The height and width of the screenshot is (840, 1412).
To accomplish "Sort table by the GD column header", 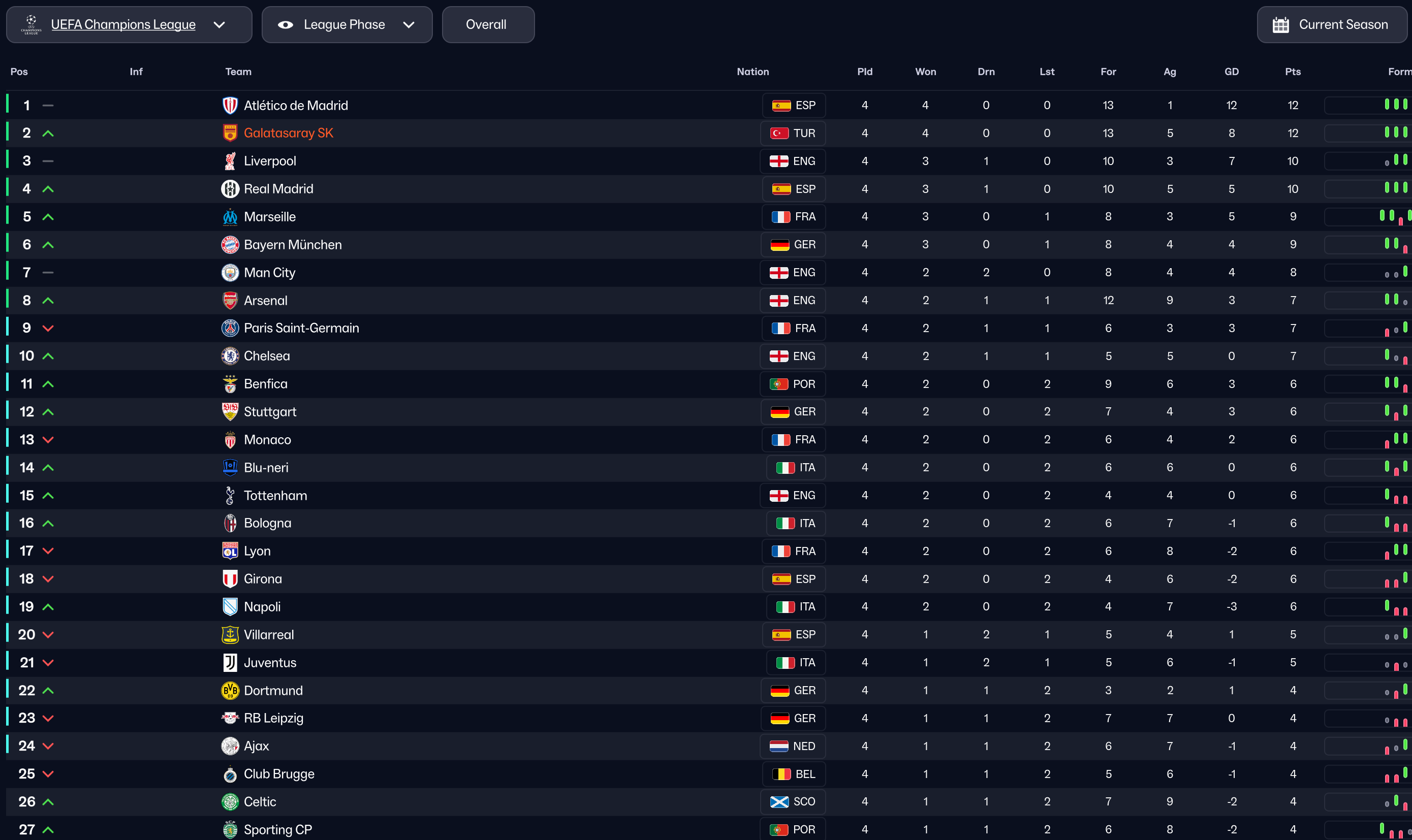I will click(x=1232, y=72).
